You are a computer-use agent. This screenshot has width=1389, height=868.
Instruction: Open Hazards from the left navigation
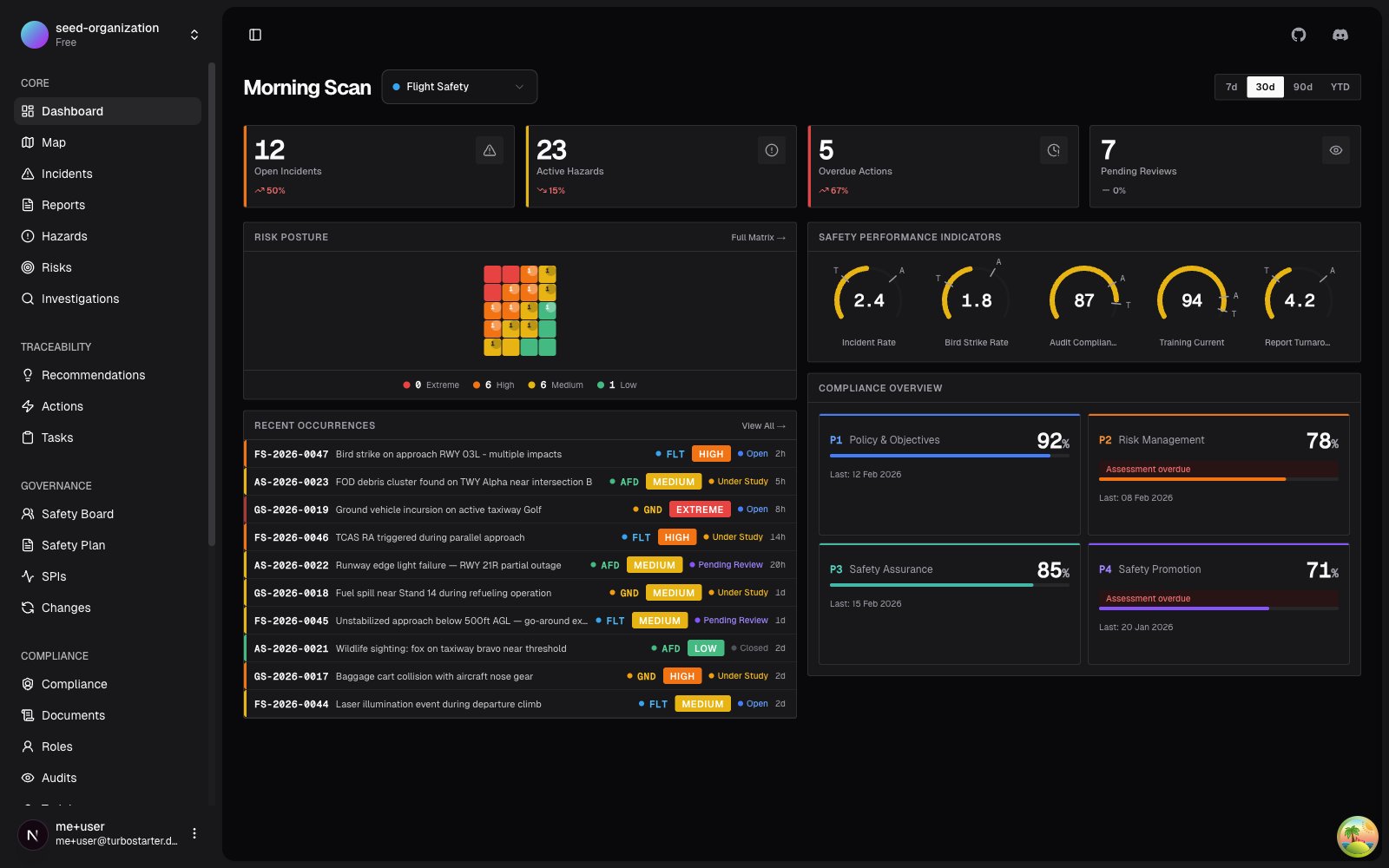point(64,236)
